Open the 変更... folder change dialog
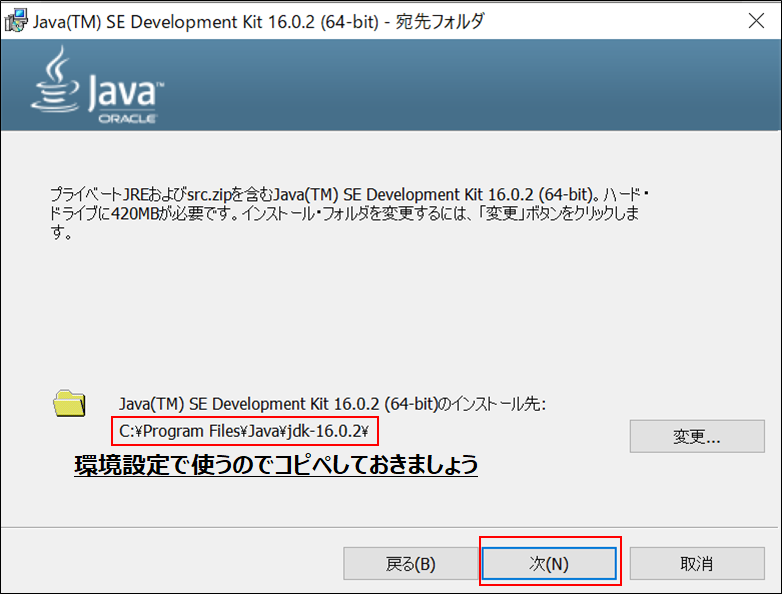The width and height of the screenshot is (782, 594). pos(697,436)
